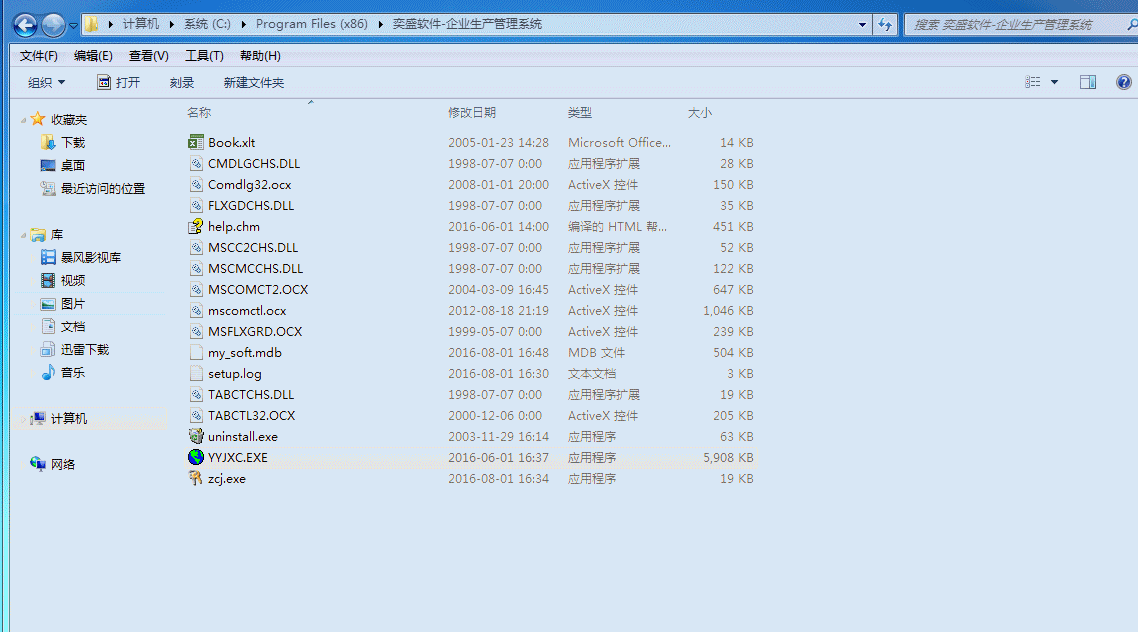Select the TABCTL32.OCX file name
Viewport: 1138px width, 632px height.
click(x=251, y=416)
